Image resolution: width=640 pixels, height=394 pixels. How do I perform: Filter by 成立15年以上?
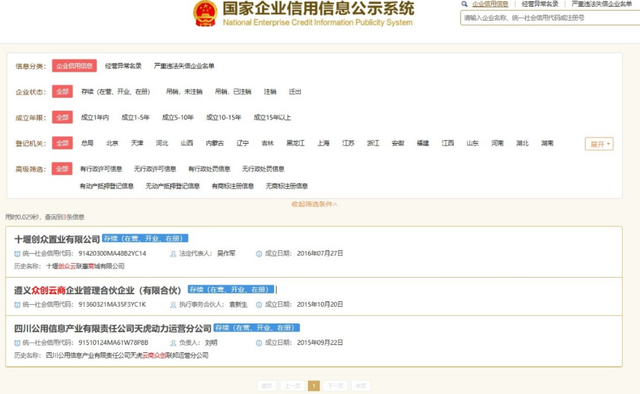coord(272,118)
